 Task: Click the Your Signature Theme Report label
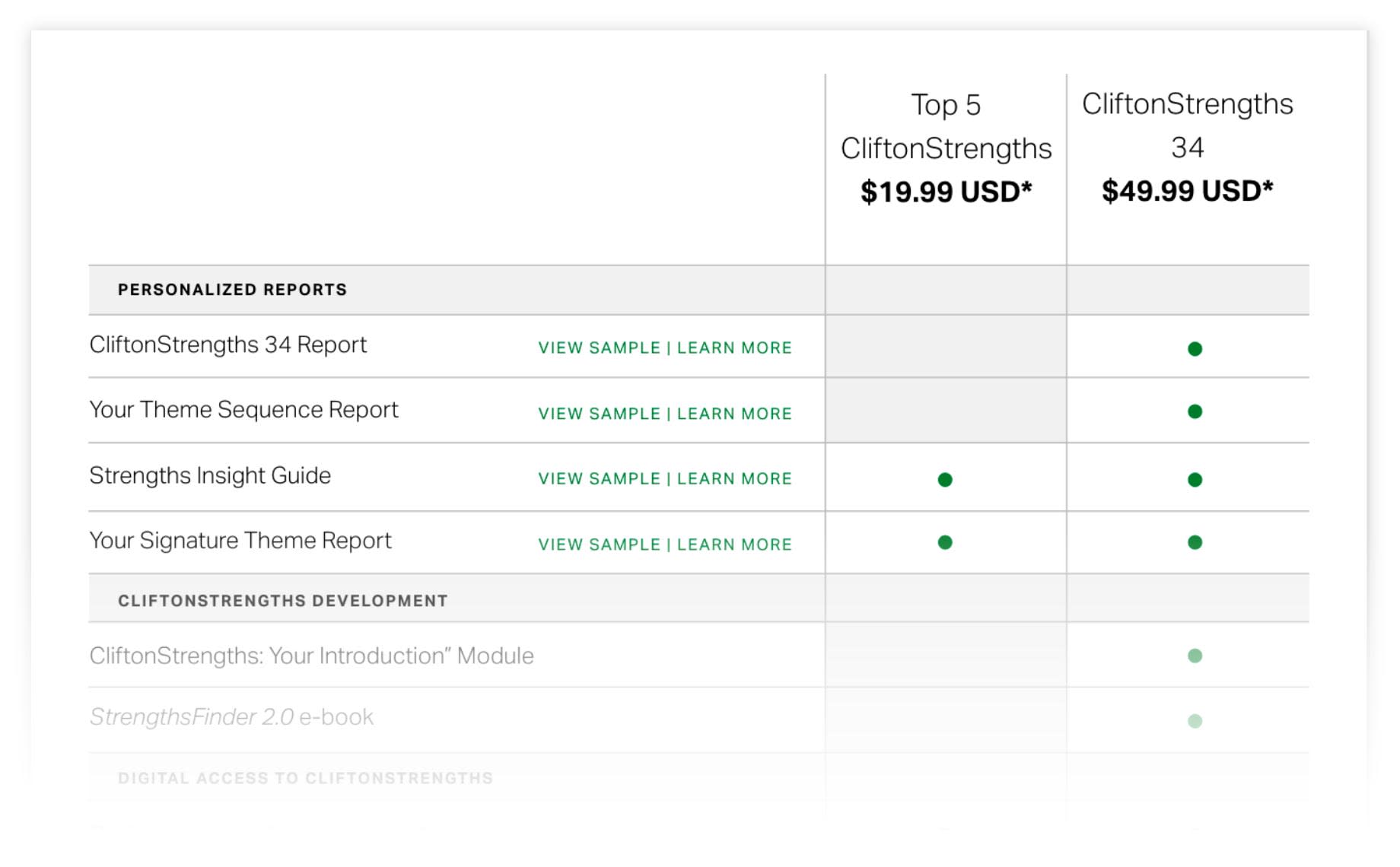[x=240, y=541]
